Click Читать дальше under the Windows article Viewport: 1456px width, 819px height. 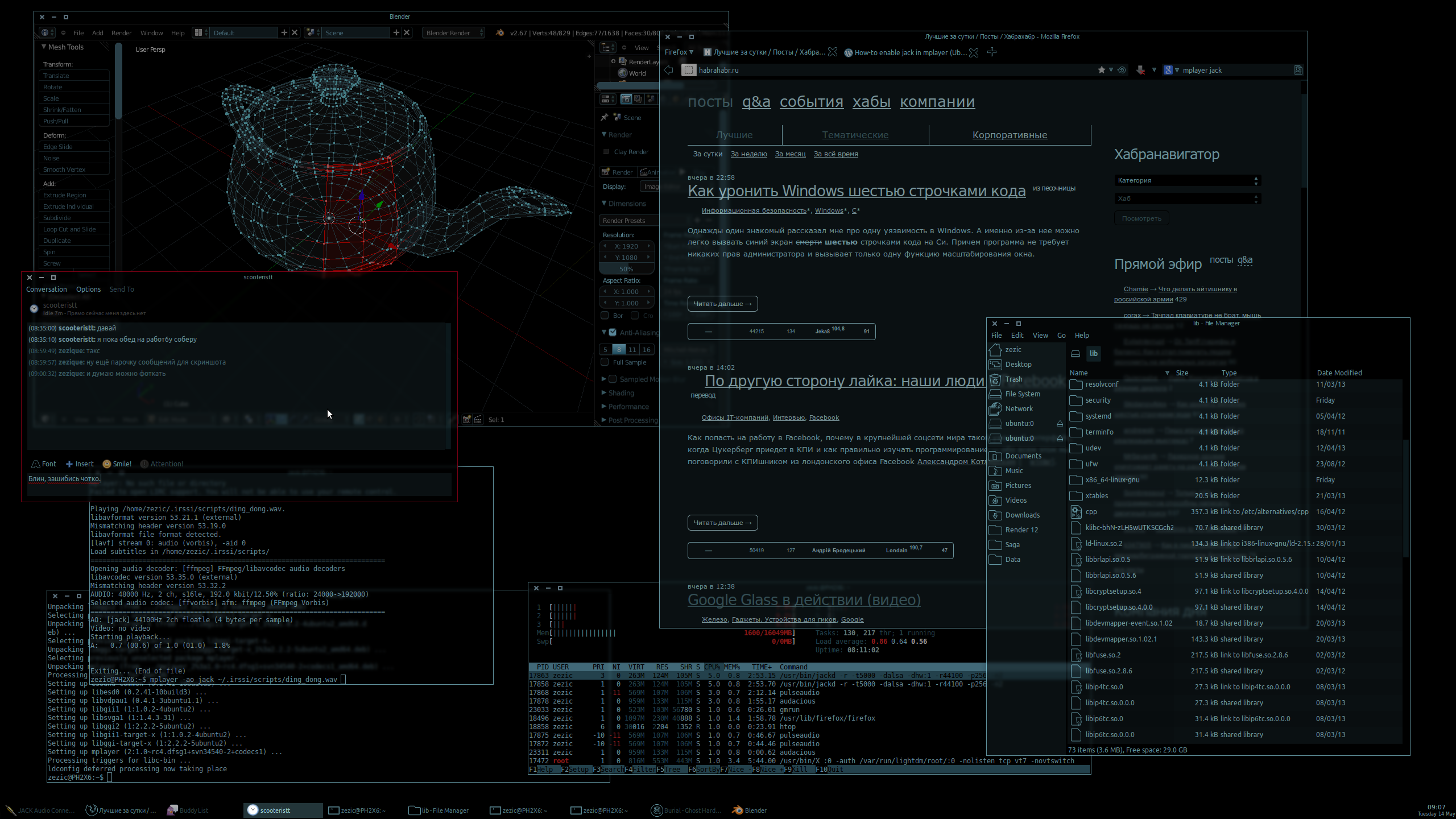click(x=722, y=304)
